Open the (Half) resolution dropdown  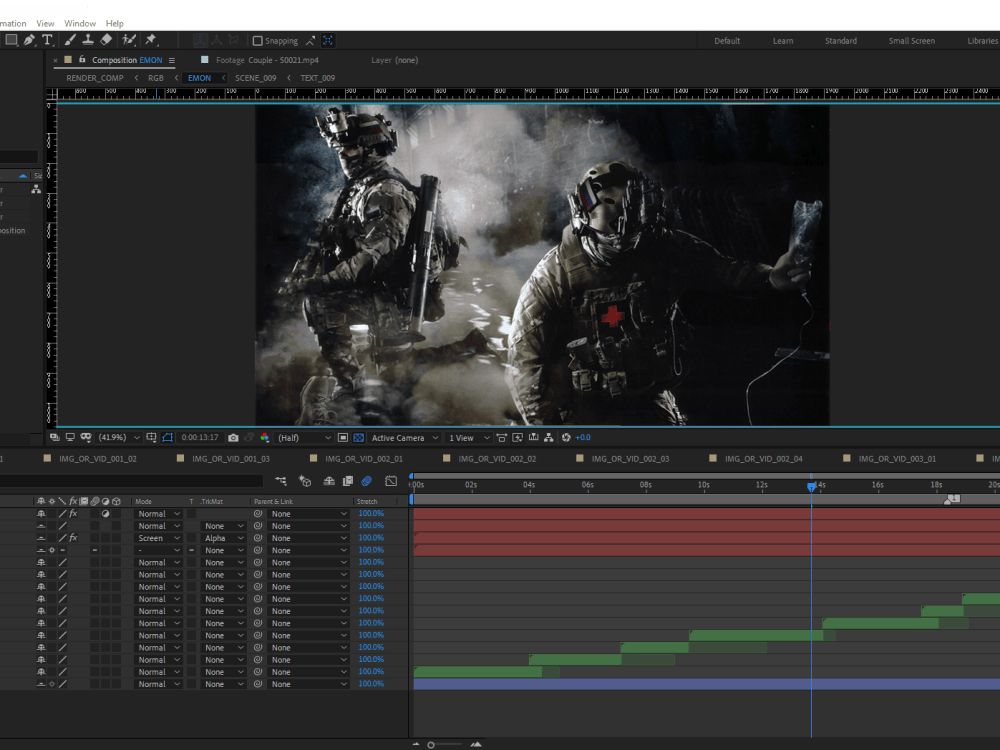[x=305, y=438]
